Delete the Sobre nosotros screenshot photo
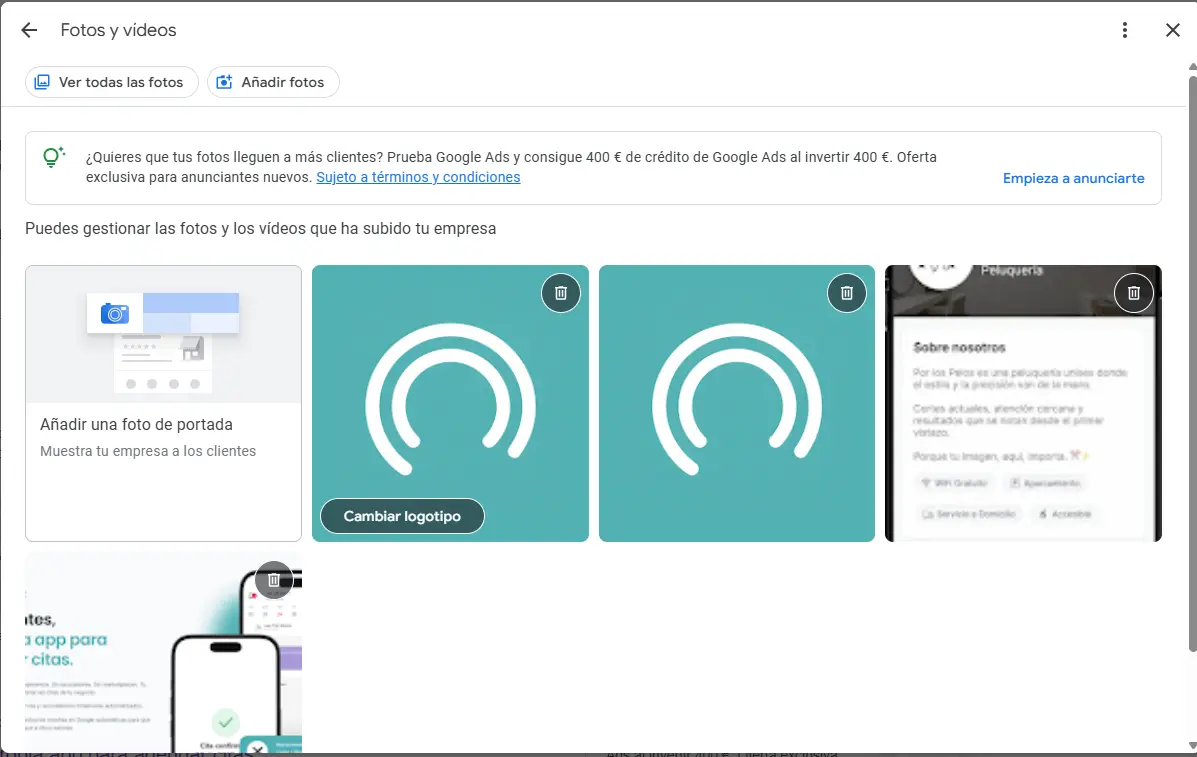 pos(1133,293)
